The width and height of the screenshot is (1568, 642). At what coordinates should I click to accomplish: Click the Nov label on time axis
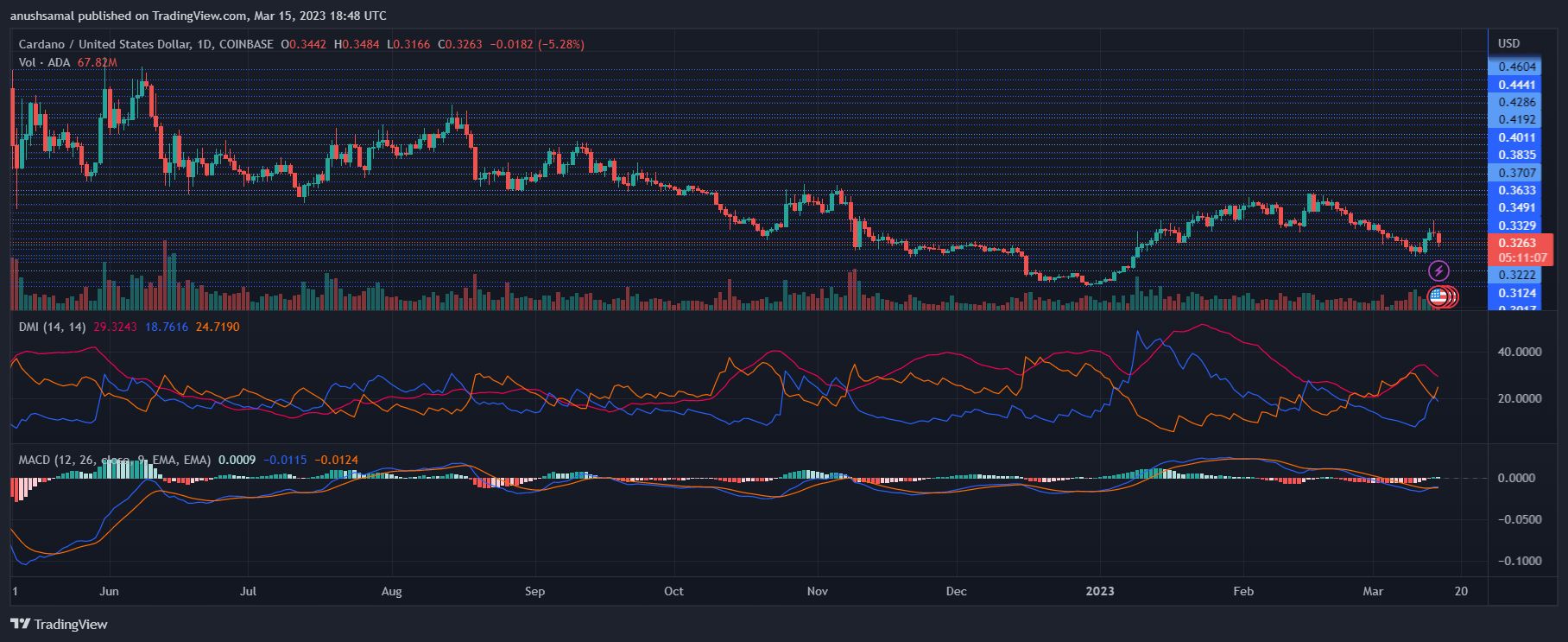coord(817,591)
